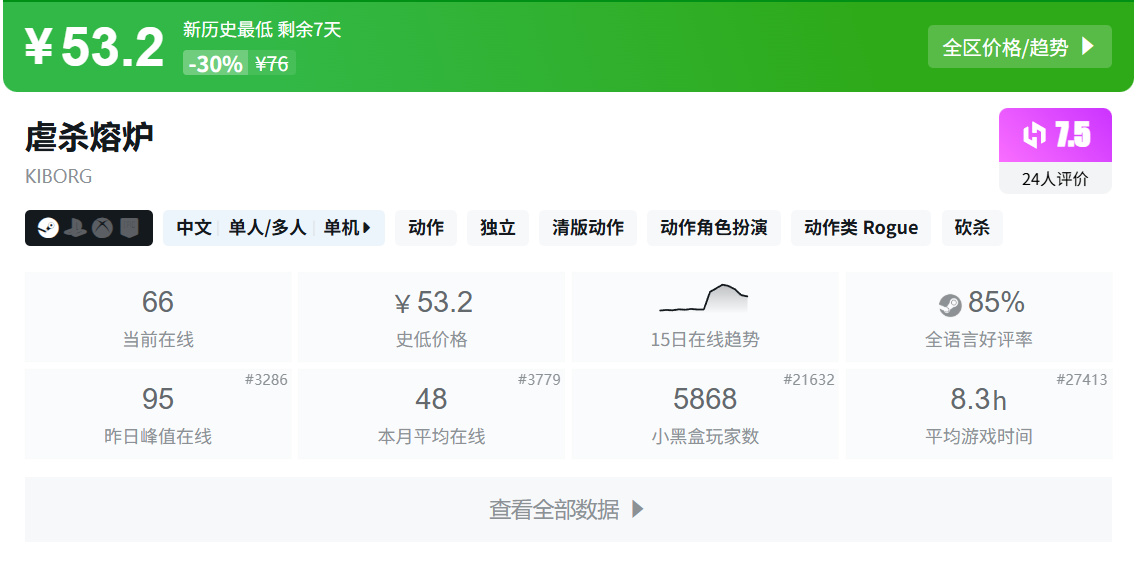The width and height of the screenshot is (1146, 562).
Task: Click rank #21632 label
Action: pyautogui.click(x=809, y=379)
